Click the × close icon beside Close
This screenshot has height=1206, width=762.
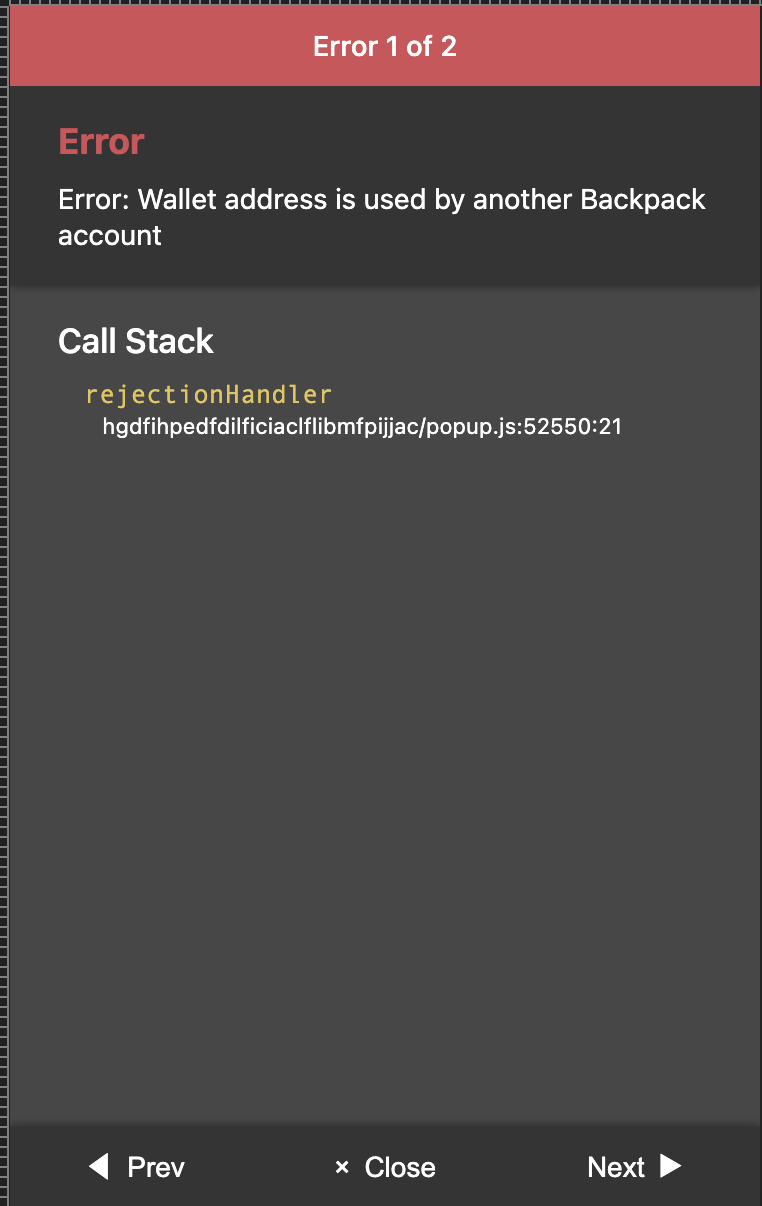click(x=342, y=1166)
